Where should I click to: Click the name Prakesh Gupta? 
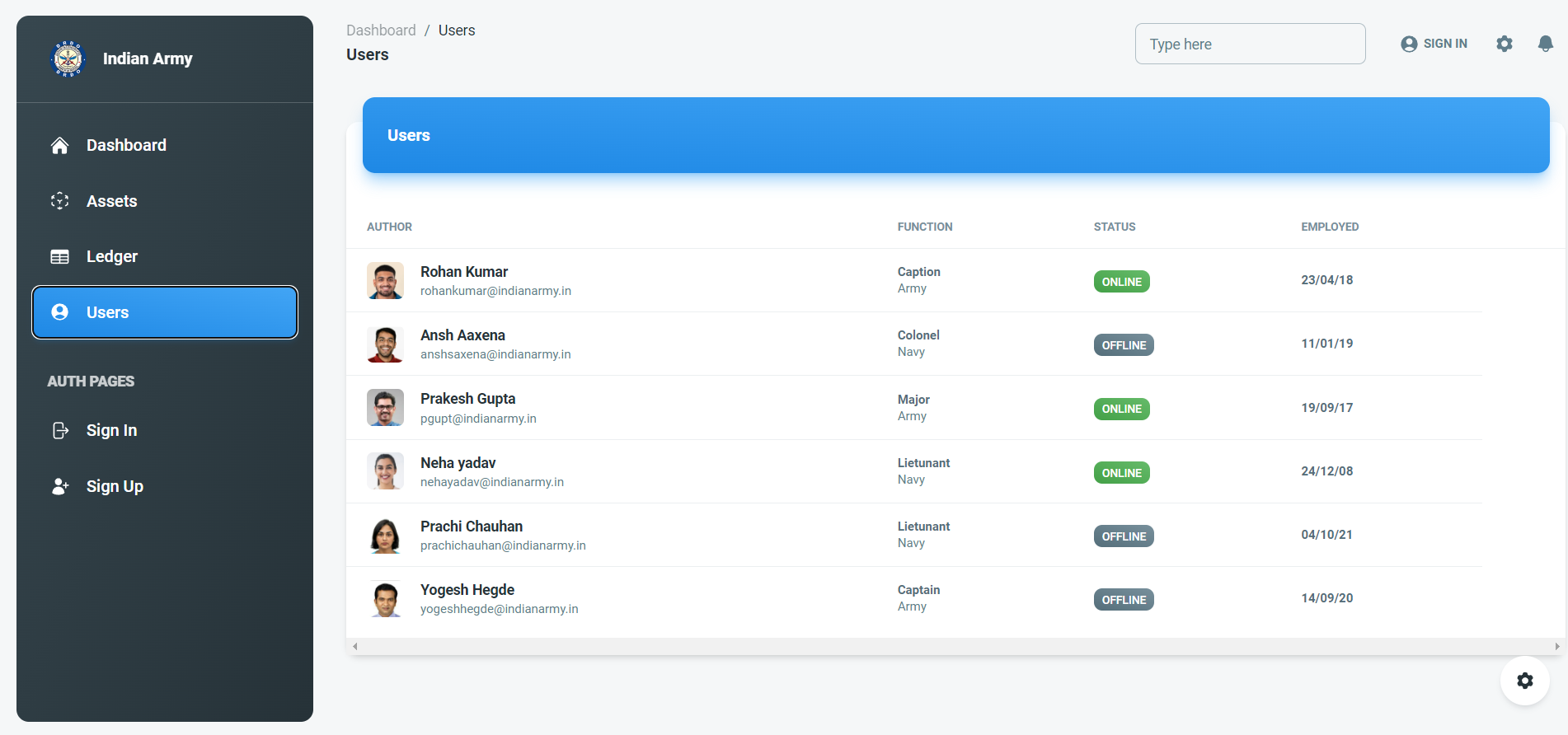[x=467, y=399]
